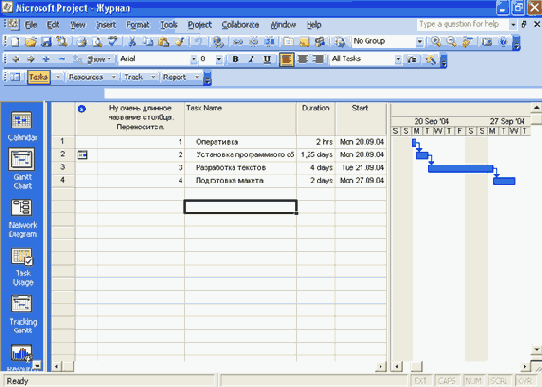542x387 pixels.
Task: Toggle Align Right button
Action: 318,59
